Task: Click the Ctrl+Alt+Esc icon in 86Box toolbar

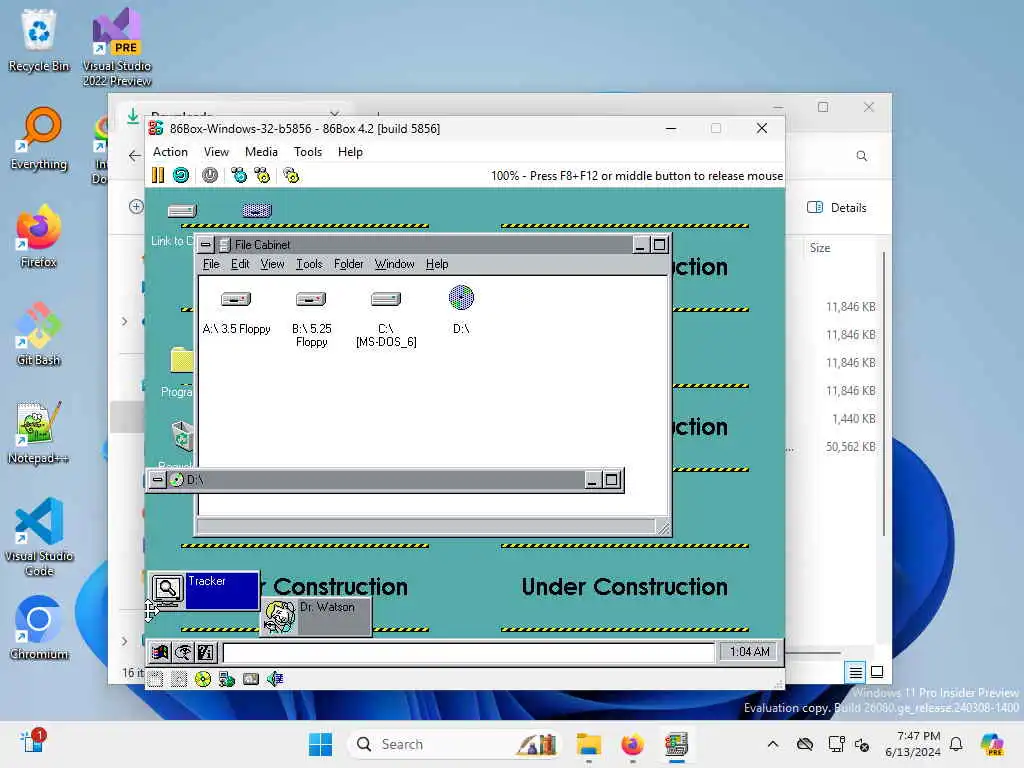Action: coord(262,175)
